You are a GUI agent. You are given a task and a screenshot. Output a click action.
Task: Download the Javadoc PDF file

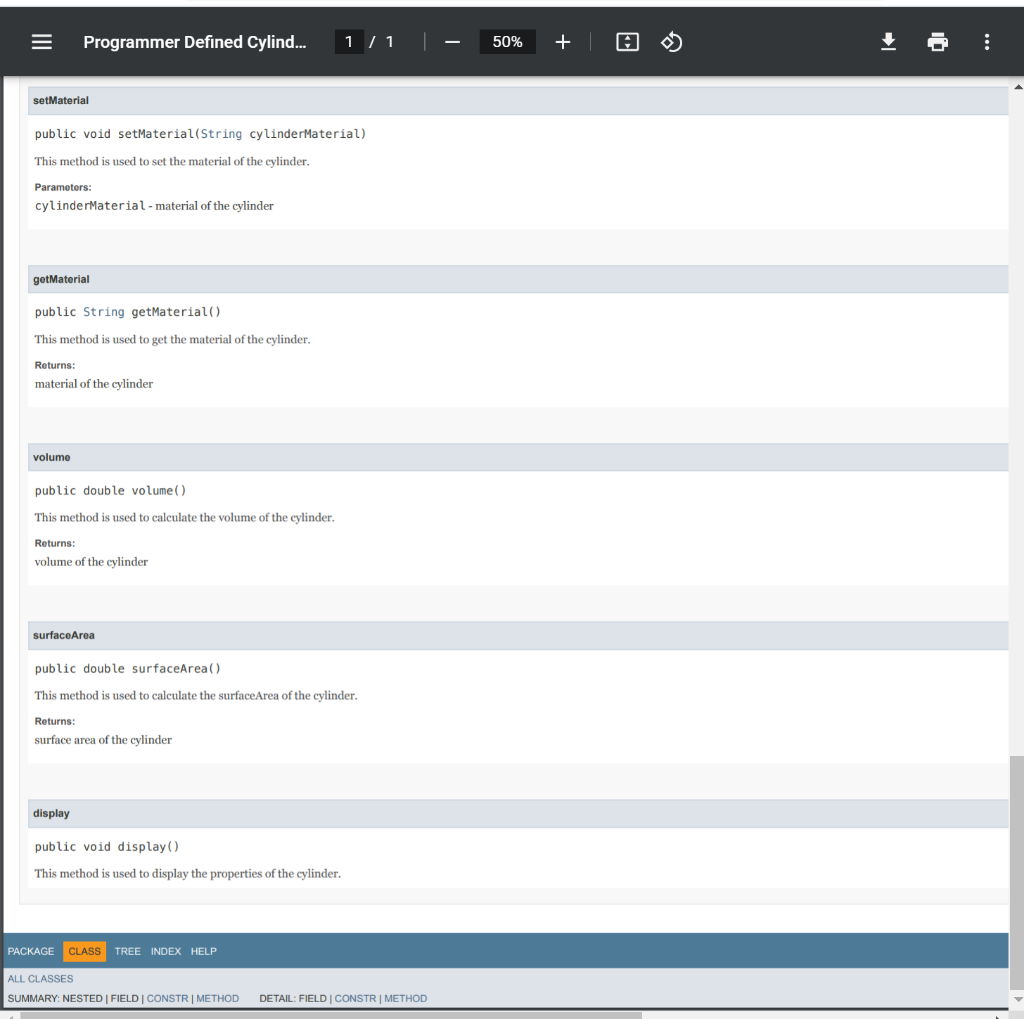888,41
